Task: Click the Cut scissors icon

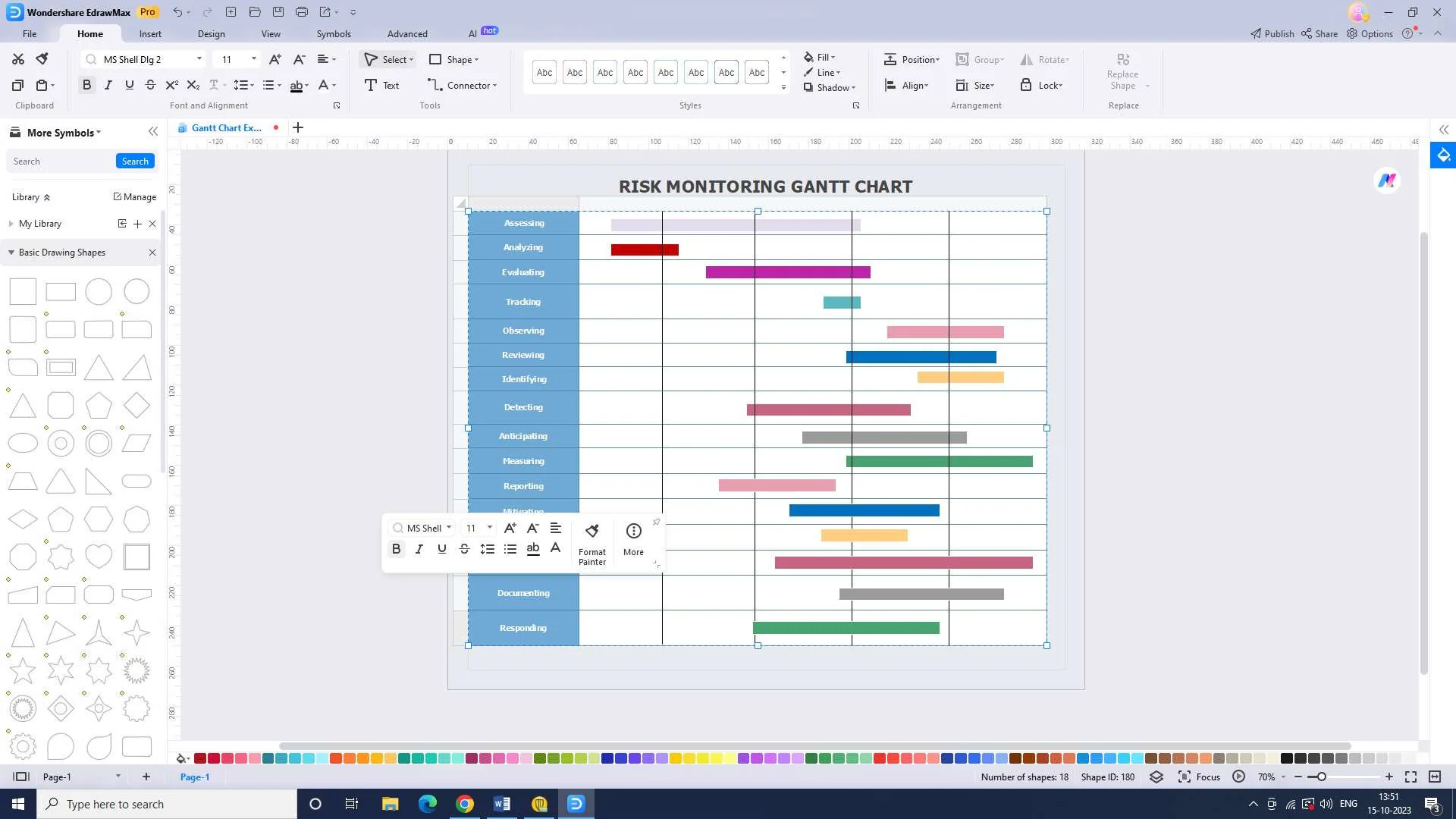Action: tap(18, 59)
